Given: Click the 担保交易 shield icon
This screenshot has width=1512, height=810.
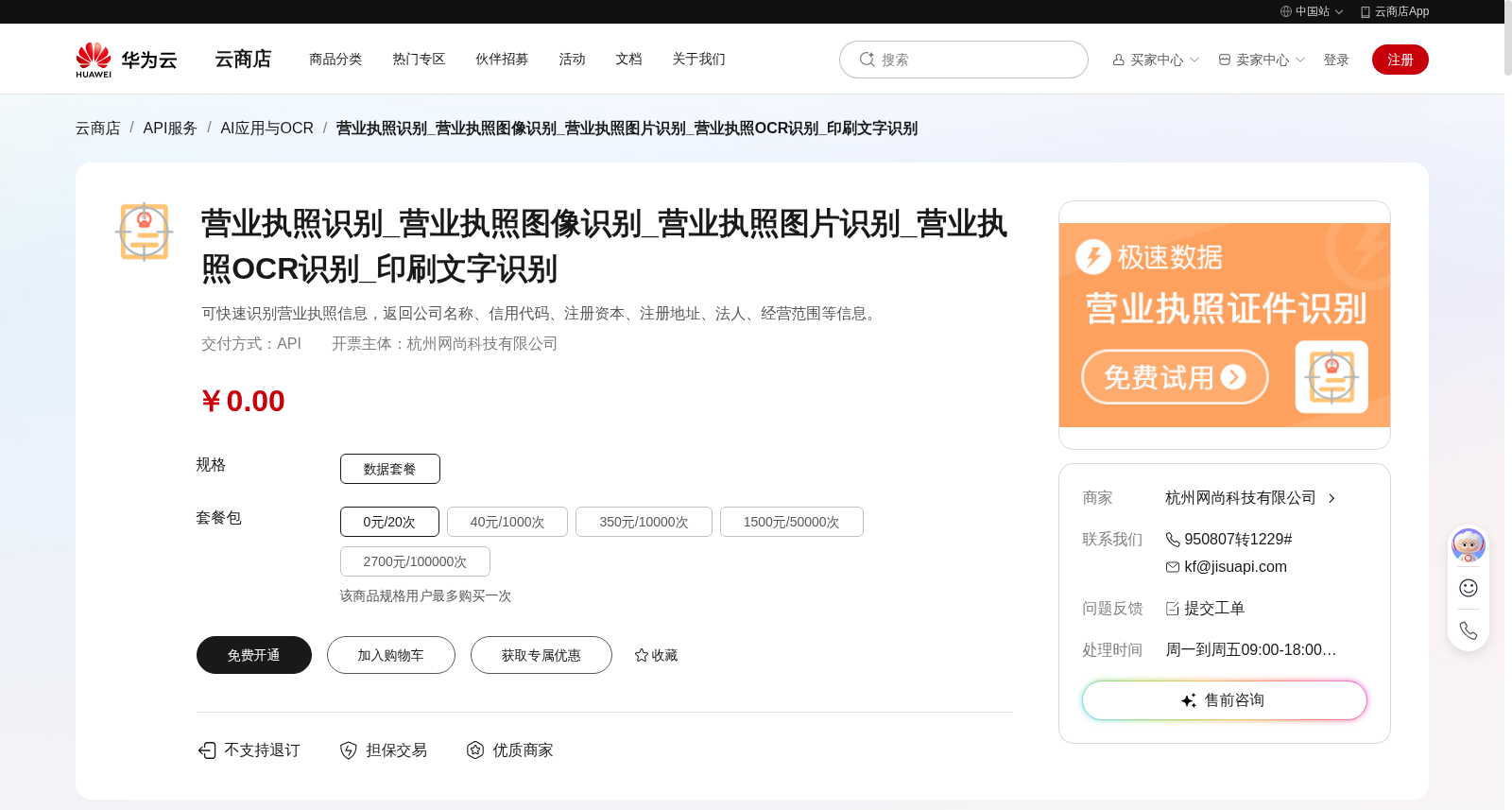Looking at the screenshot, I should (x=349, y=750).
